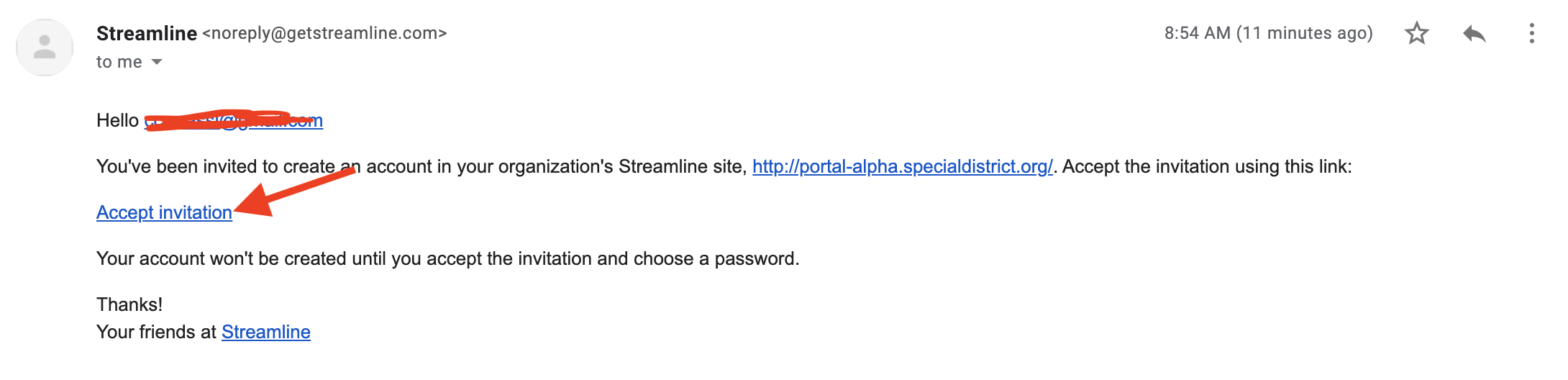The height and width of the screenshot is (380, 1568).
Task: Click the noreply@getstreamline.com address
Action: click(324, 33)
